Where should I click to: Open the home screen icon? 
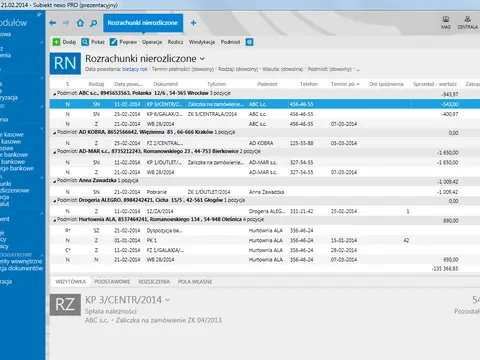(80, 23)
